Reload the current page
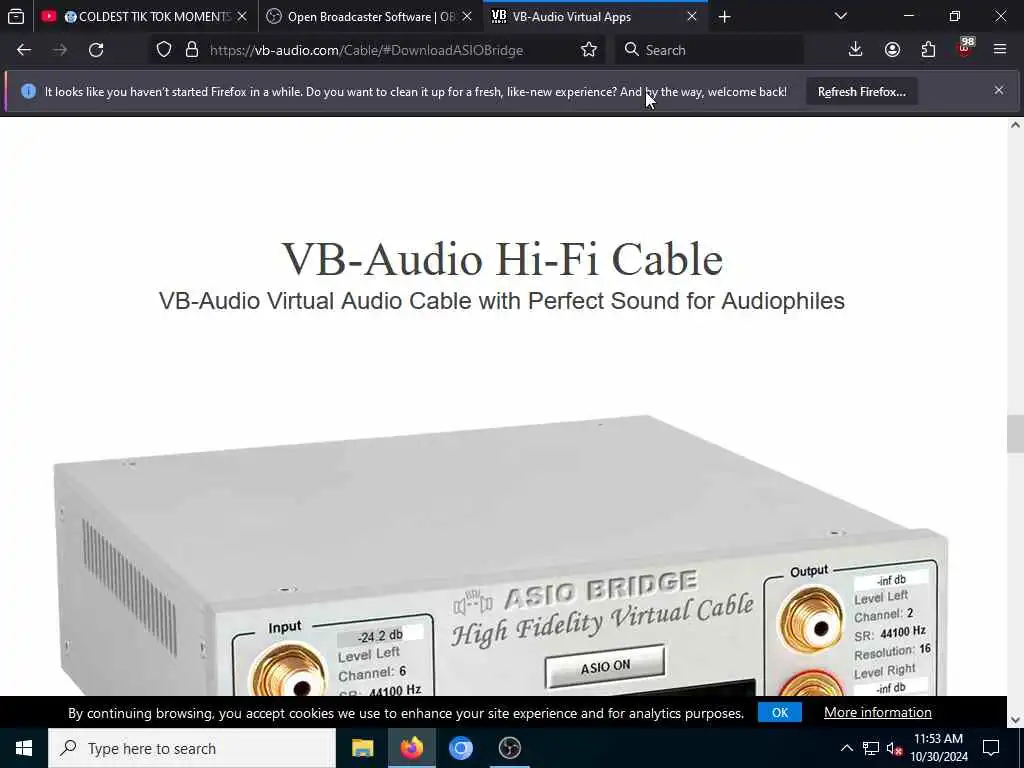The width and height of the screenshot is (1024, 768). pyautogui.click(x=96, y=50)
